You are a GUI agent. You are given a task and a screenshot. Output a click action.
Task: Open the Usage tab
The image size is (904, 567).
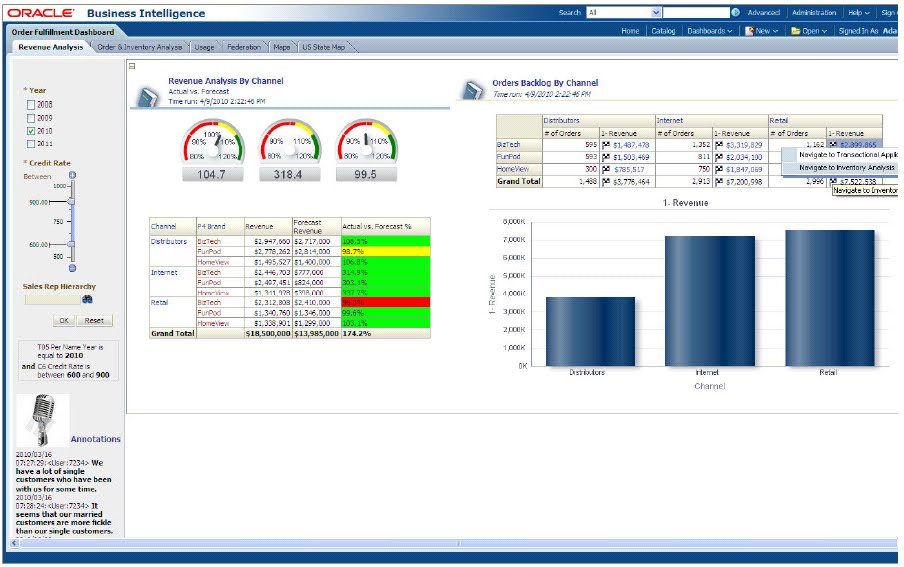point(204,47)
